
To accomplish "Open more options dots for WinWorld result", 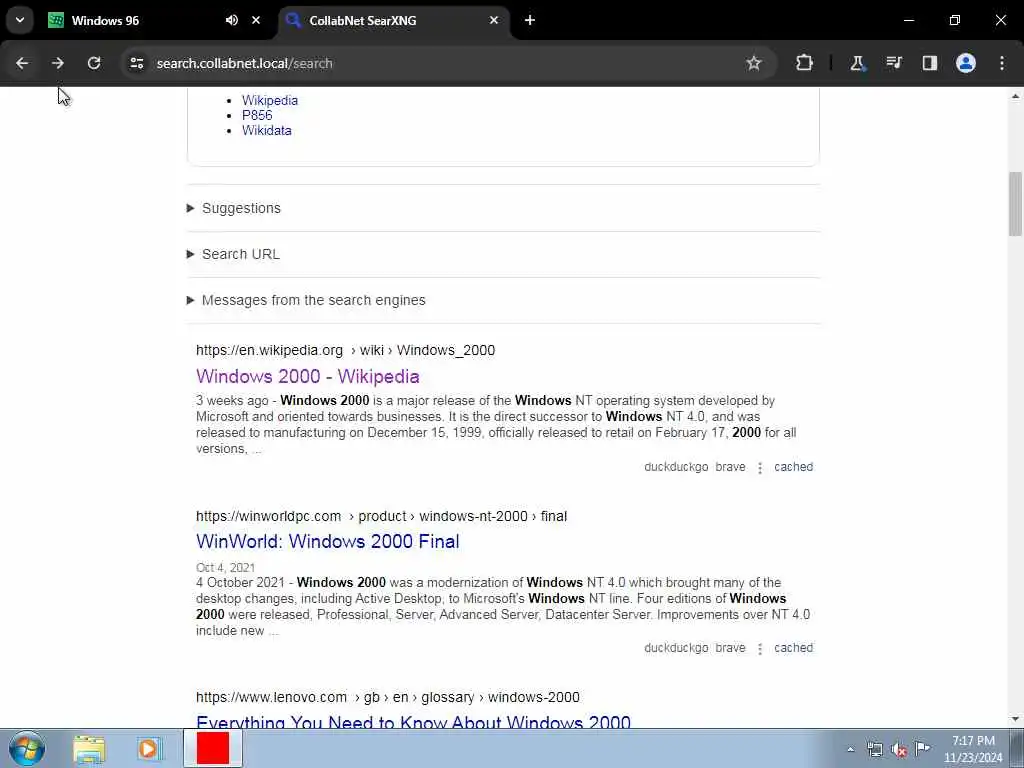I will (760, 648).
